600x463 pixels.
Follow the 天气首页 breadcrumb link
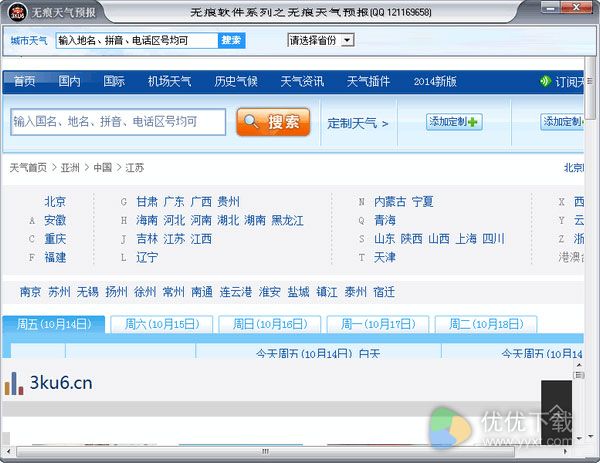click(28, 168)
